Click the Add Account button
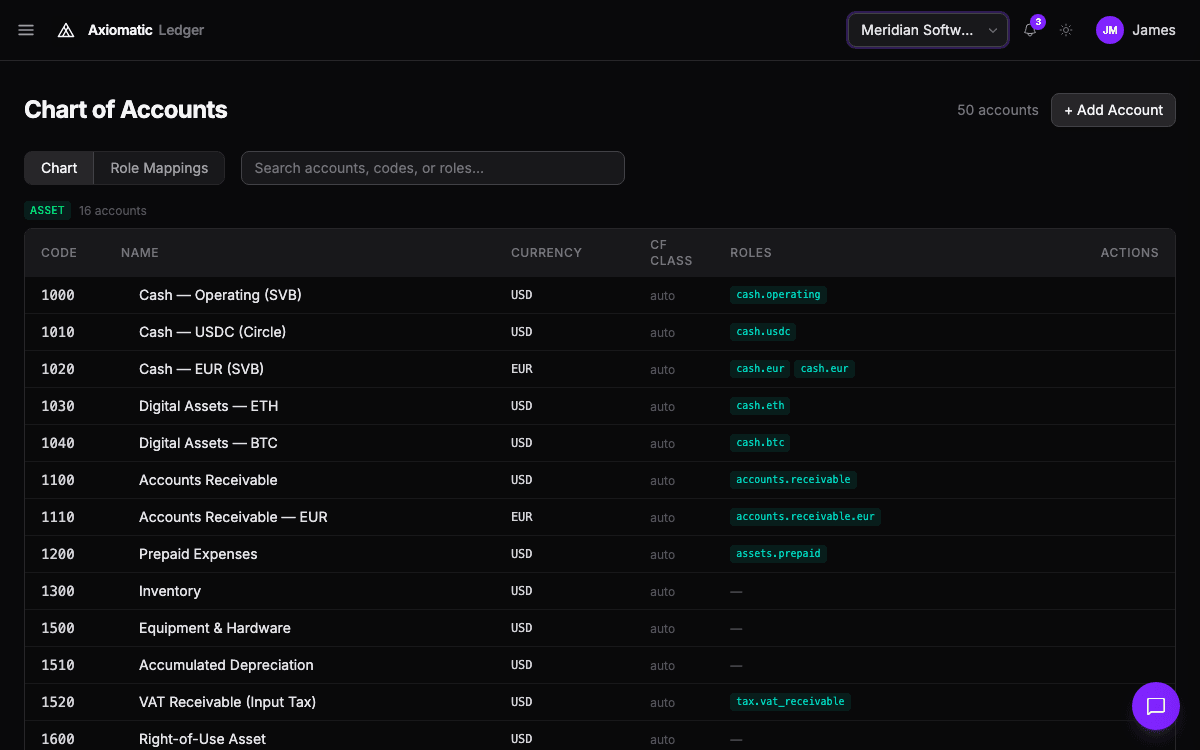 pyautogui.click(x=1113, y=110)
